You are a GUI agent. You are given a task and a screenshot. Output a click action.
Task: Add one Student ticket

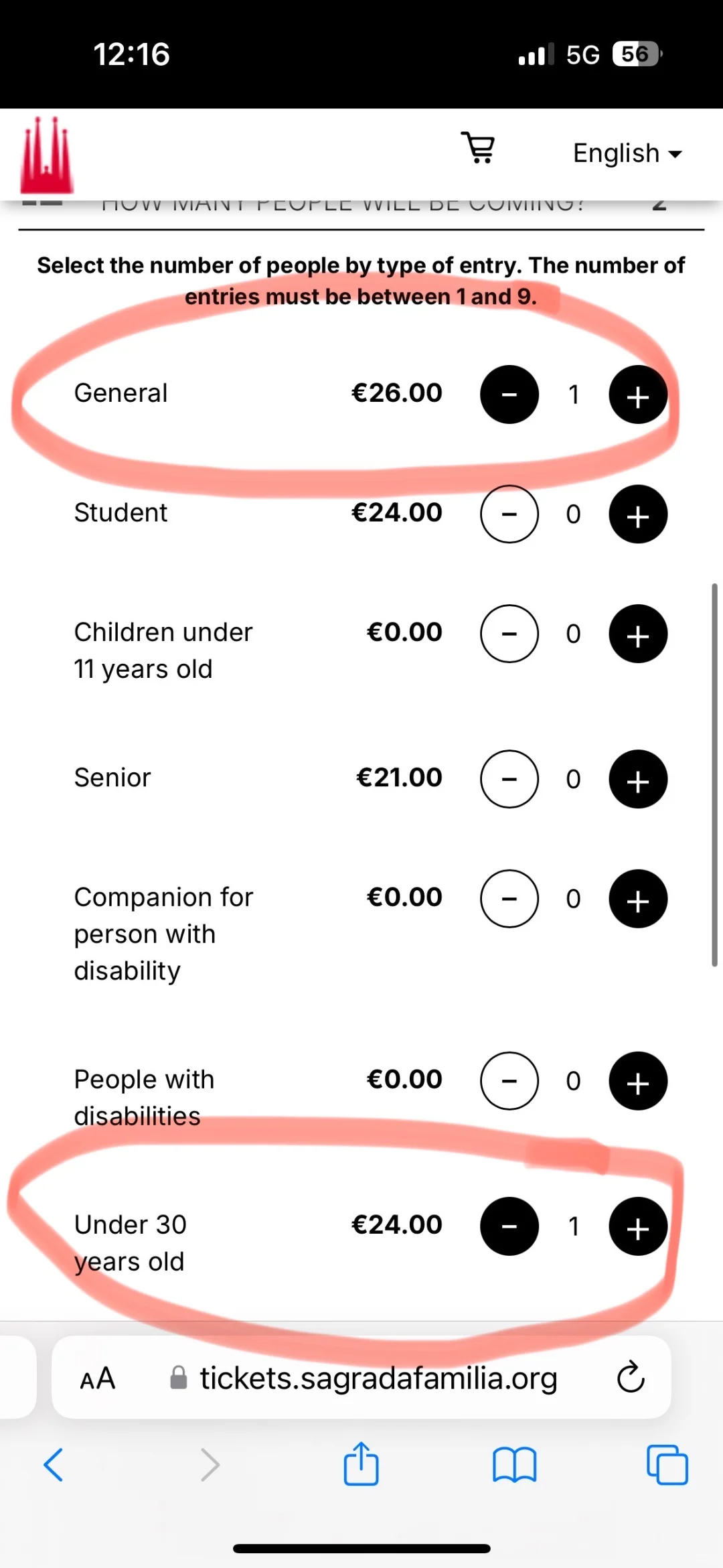637,514
